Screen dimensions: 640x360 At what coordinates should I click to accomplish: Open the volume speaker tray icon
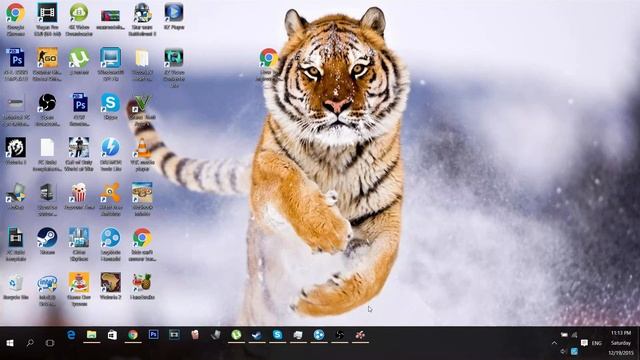tap(564, 351)
